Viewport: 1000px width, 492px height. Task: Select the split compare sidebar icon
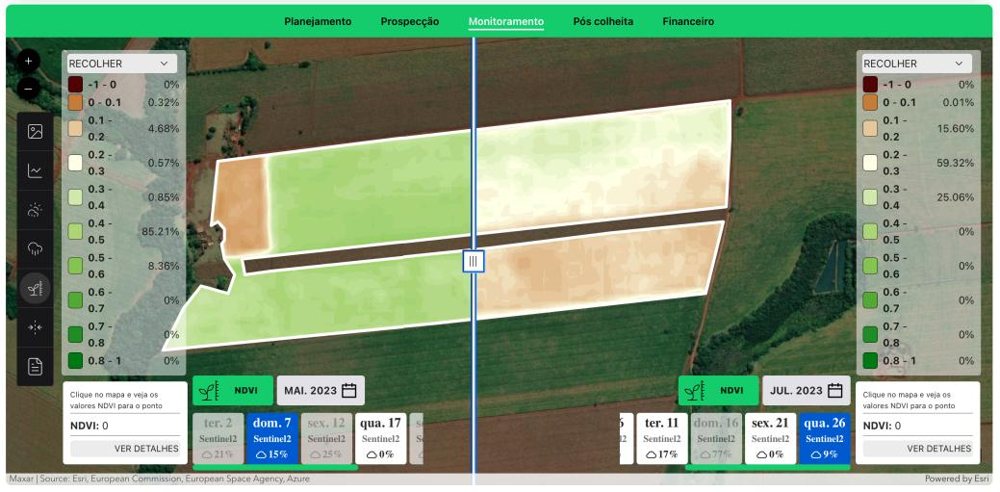[35, 327]
